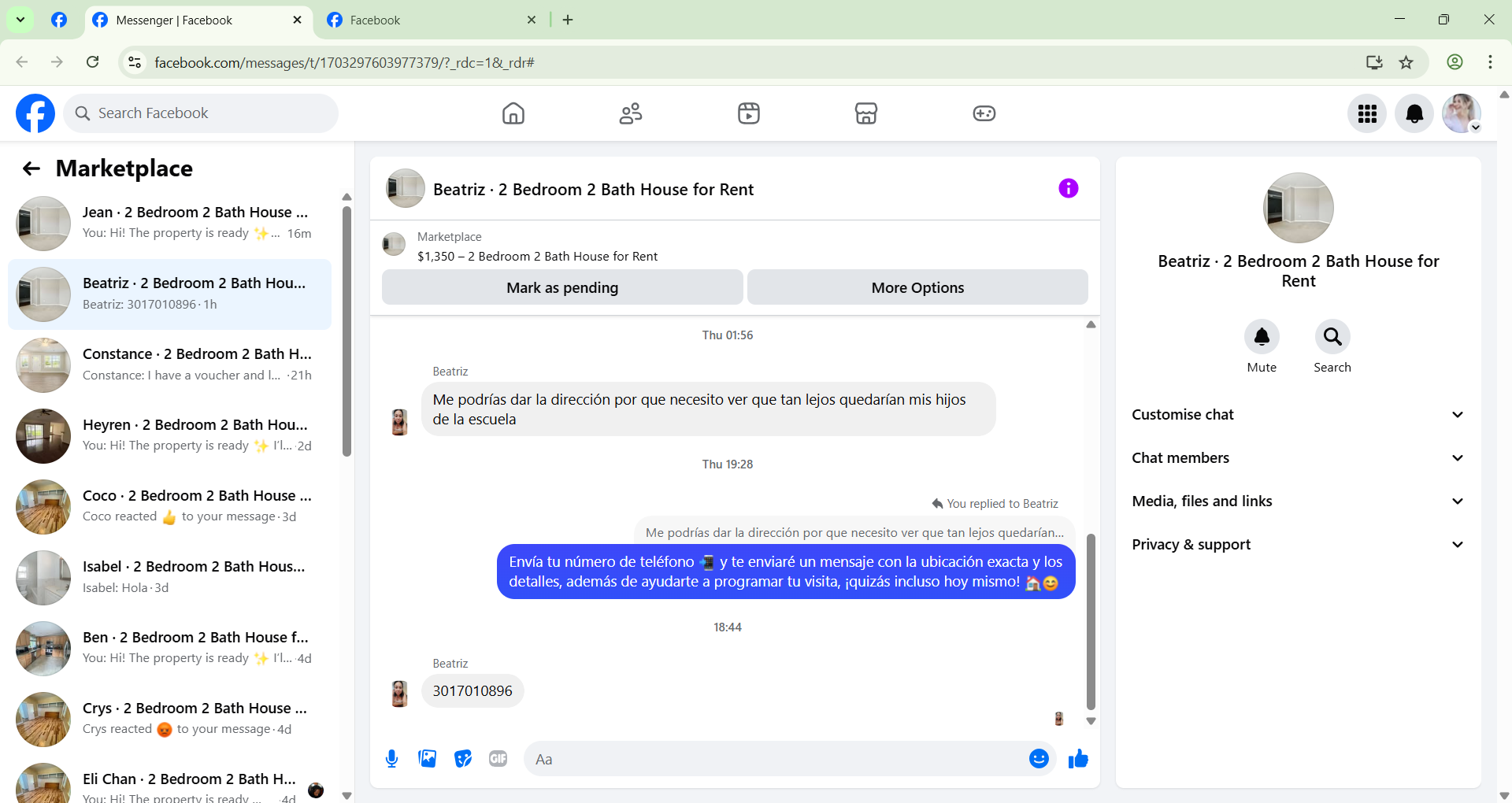Open Facebook home feed icon
This screenshot has height=803, width=1512.
coord(513,113)
